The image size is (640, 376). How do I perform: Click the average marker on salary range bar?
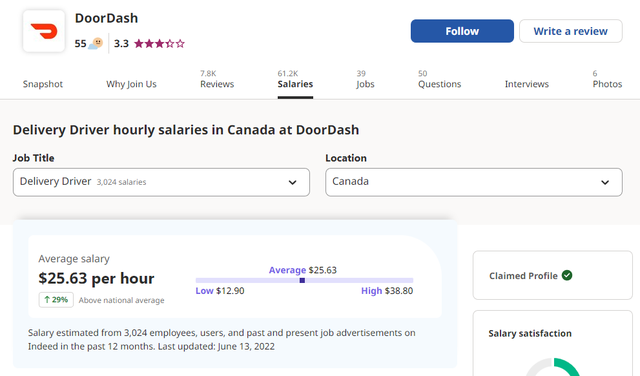(x=302, y=280)
